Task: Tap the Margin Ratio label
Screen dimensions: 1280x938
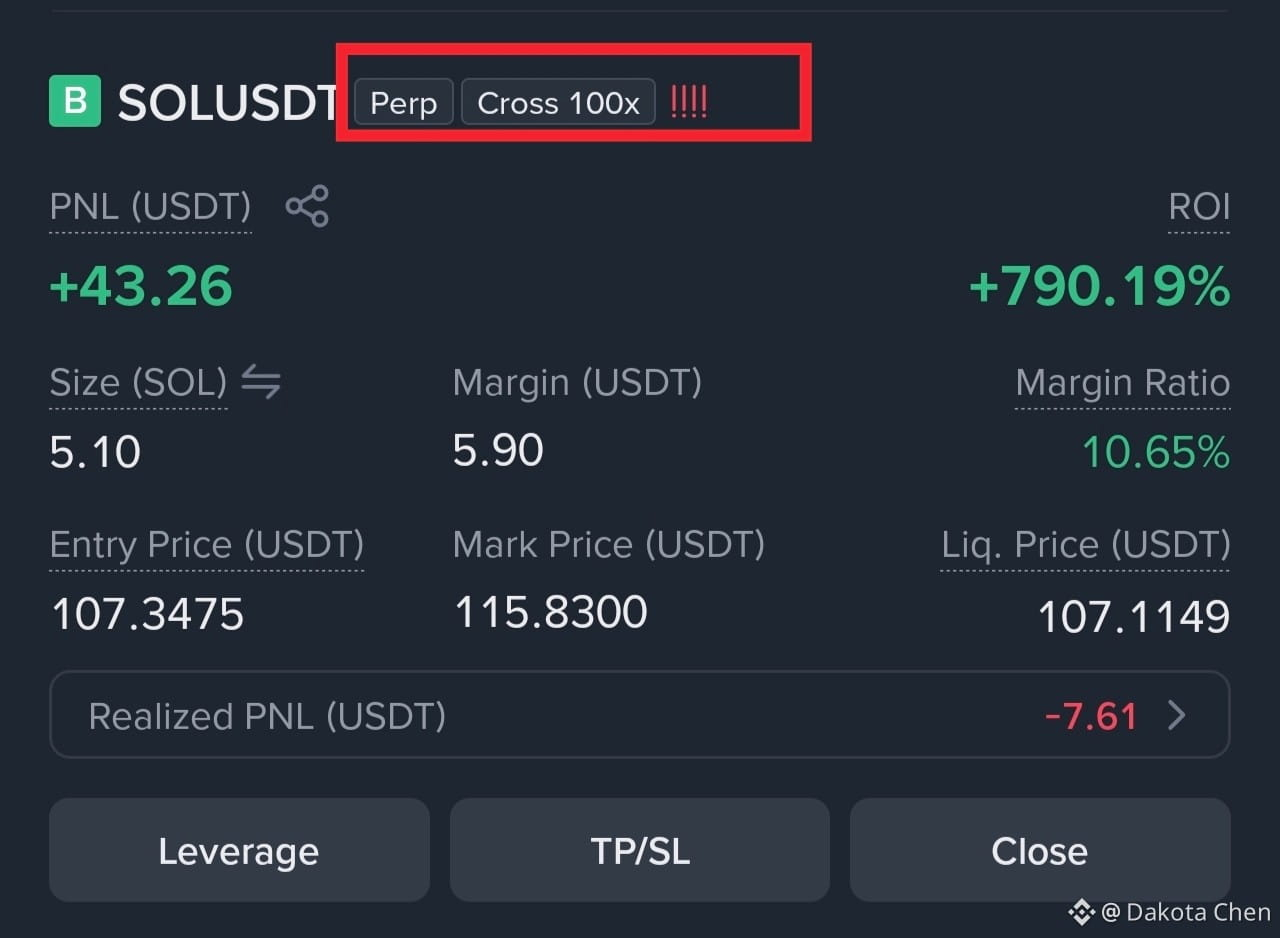Action: click(1123, 383)
